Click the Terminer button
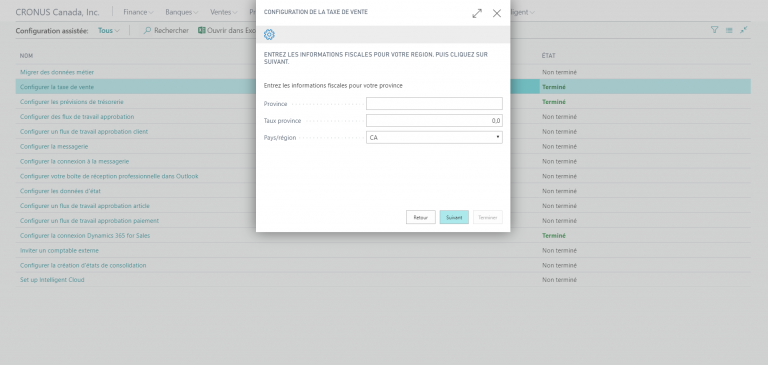Screen dimensions: 768x365 pyautogui.click(x=488, y=217)
